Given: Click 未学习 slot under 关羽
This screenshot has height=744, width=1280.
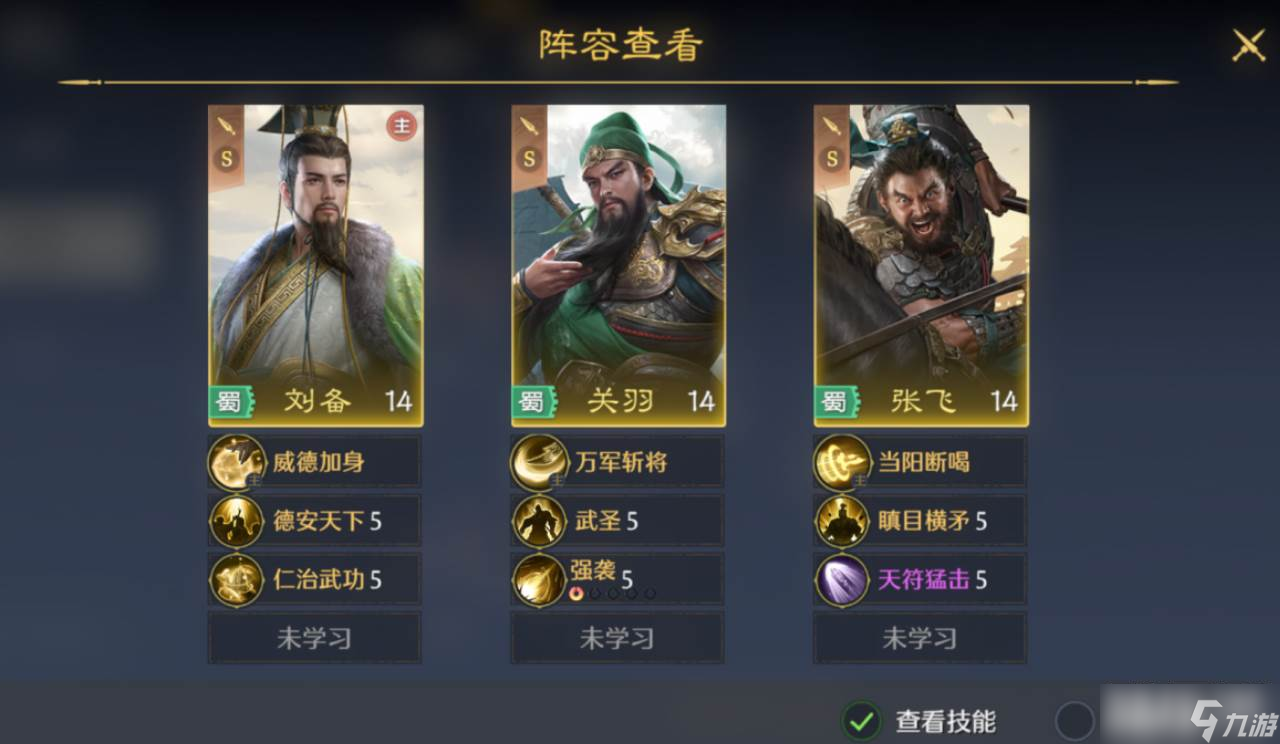Looking at the screenshot, I should click(617, 638).
